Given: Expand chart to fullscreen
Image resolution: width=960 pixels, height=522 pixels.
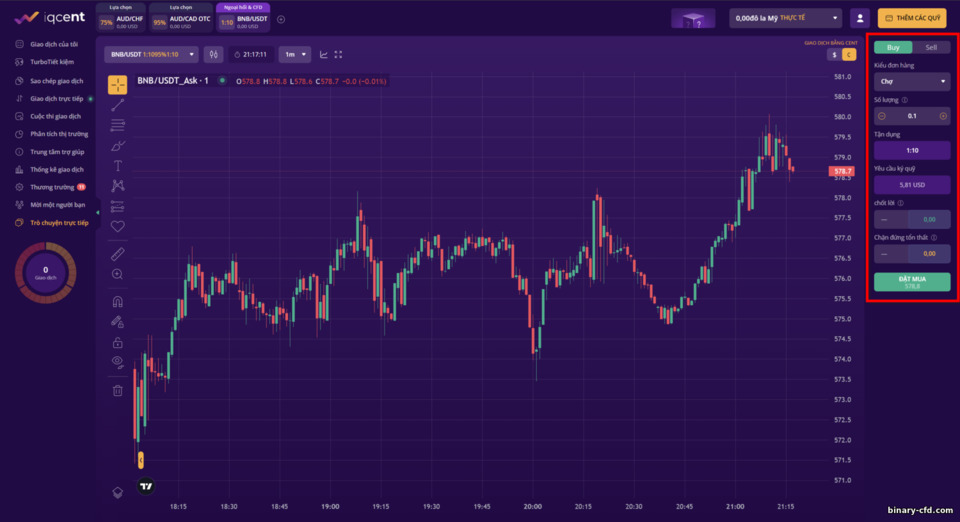Looking at the screenshot, I should coord(338,54).
